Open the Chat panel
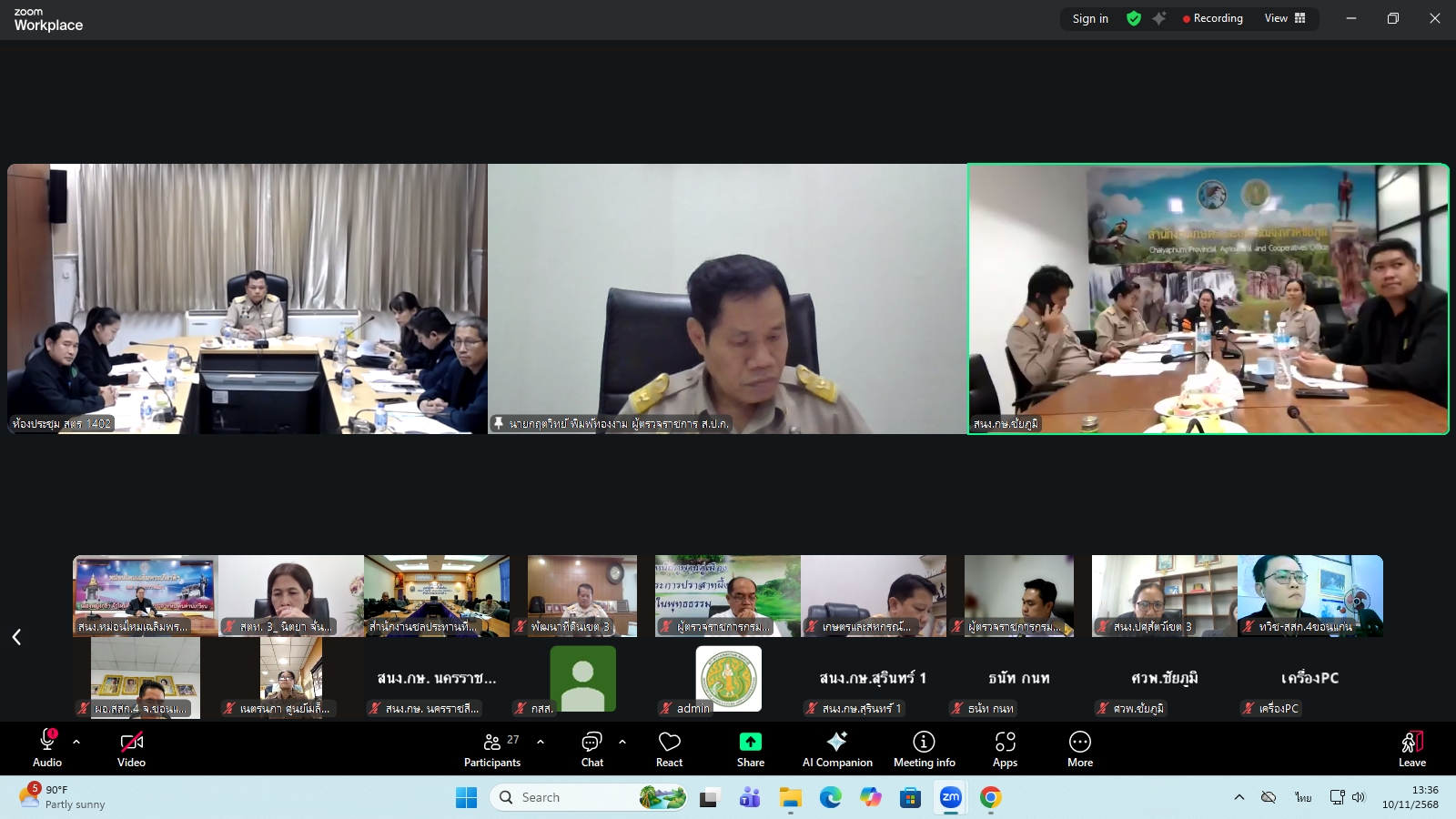Image resolution: width=1456 pixels, height=819 pixels. coord(591,748)
